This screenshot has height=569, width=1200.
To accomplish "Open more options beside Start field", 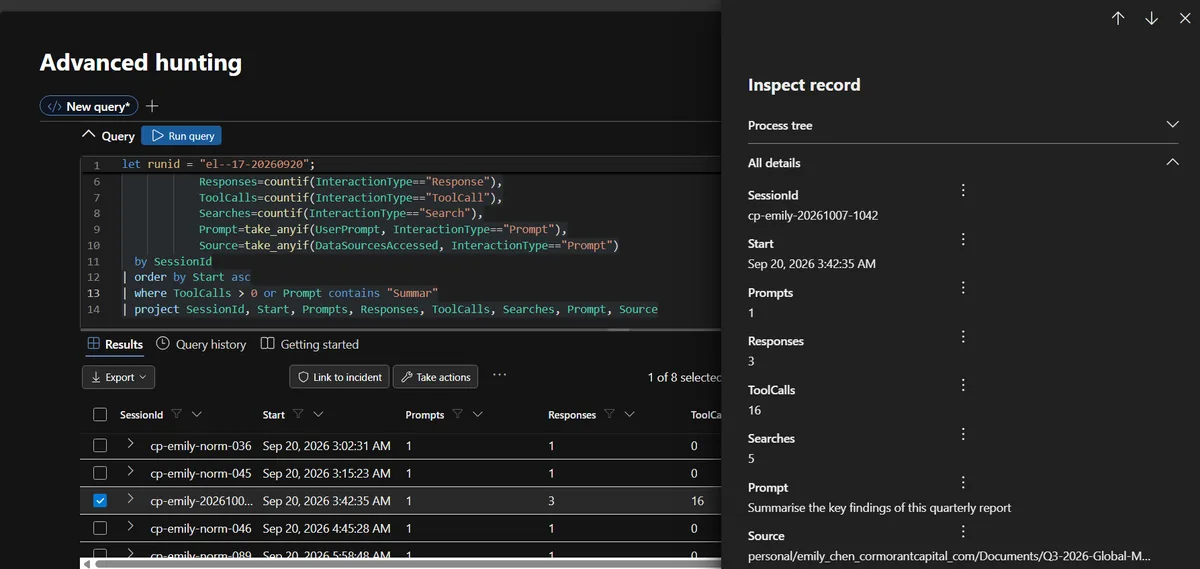I will [x=963, y=239].
